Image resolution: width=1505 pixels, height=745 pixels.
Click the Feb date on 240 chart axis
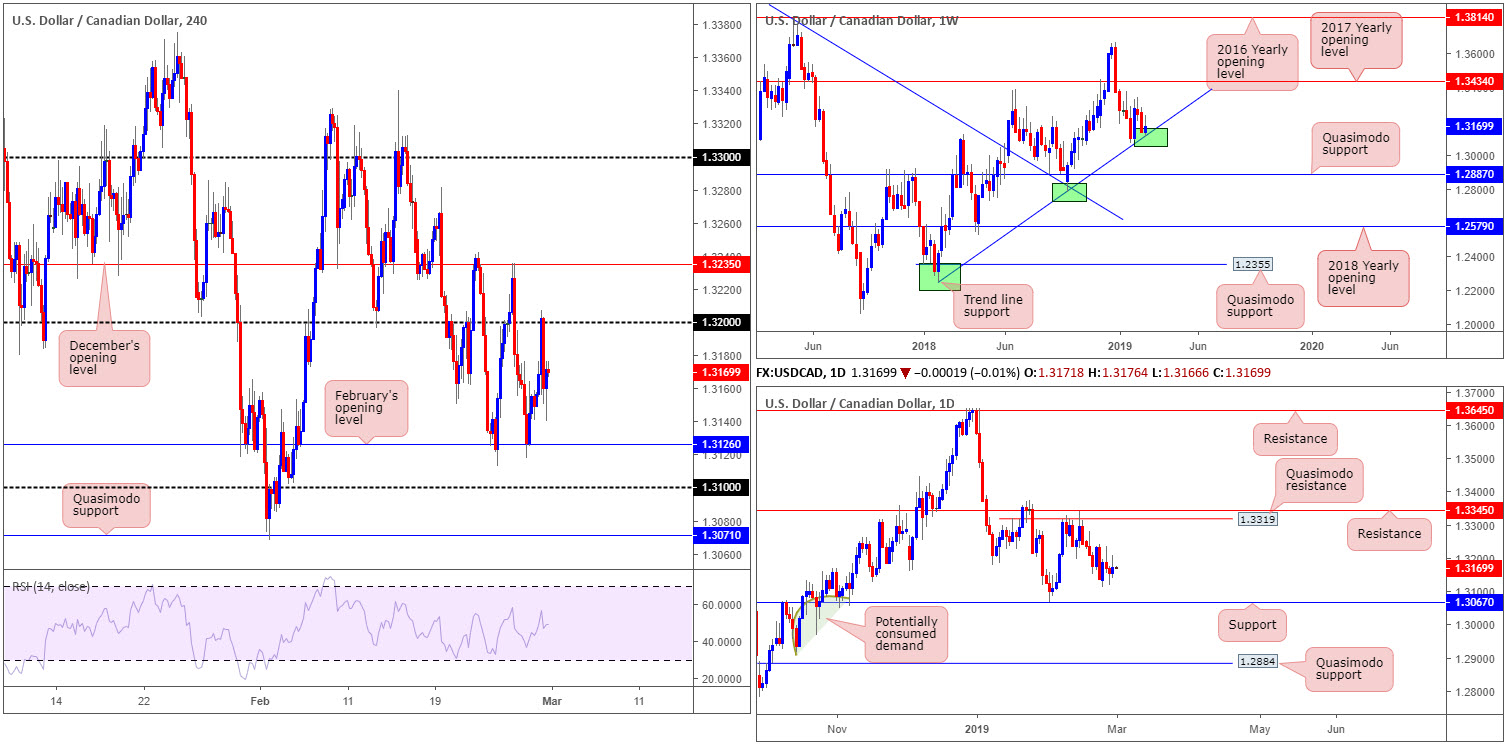[259, 704]
